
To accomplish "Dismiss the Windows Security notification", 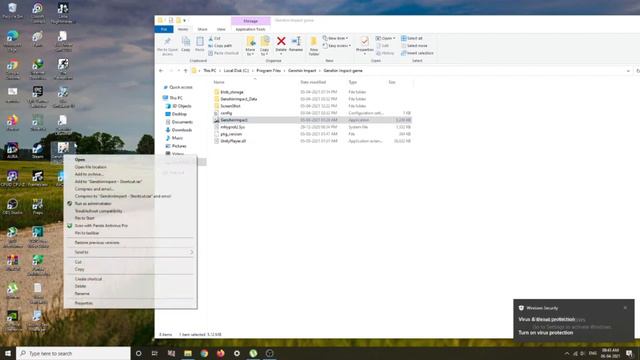I will pyautogui.click(x=625, y=308).
